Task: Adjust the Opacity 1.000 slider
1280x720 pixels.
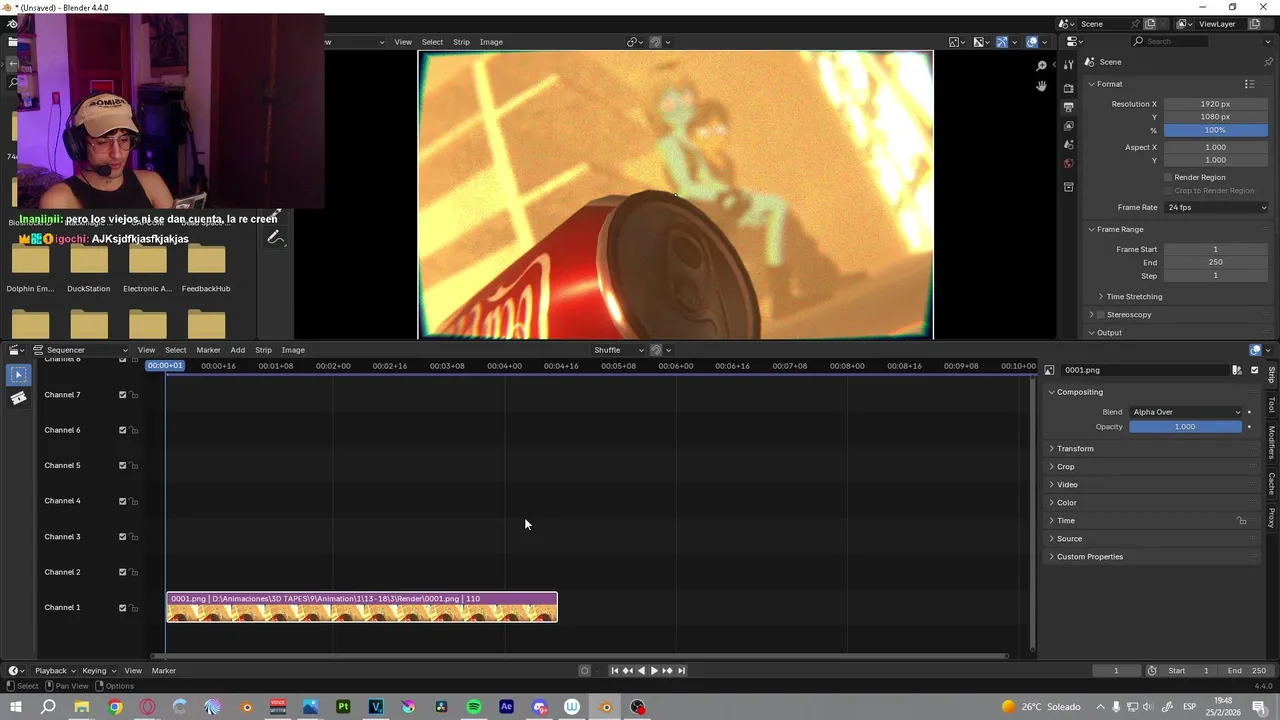Action: click(1185, 427)
